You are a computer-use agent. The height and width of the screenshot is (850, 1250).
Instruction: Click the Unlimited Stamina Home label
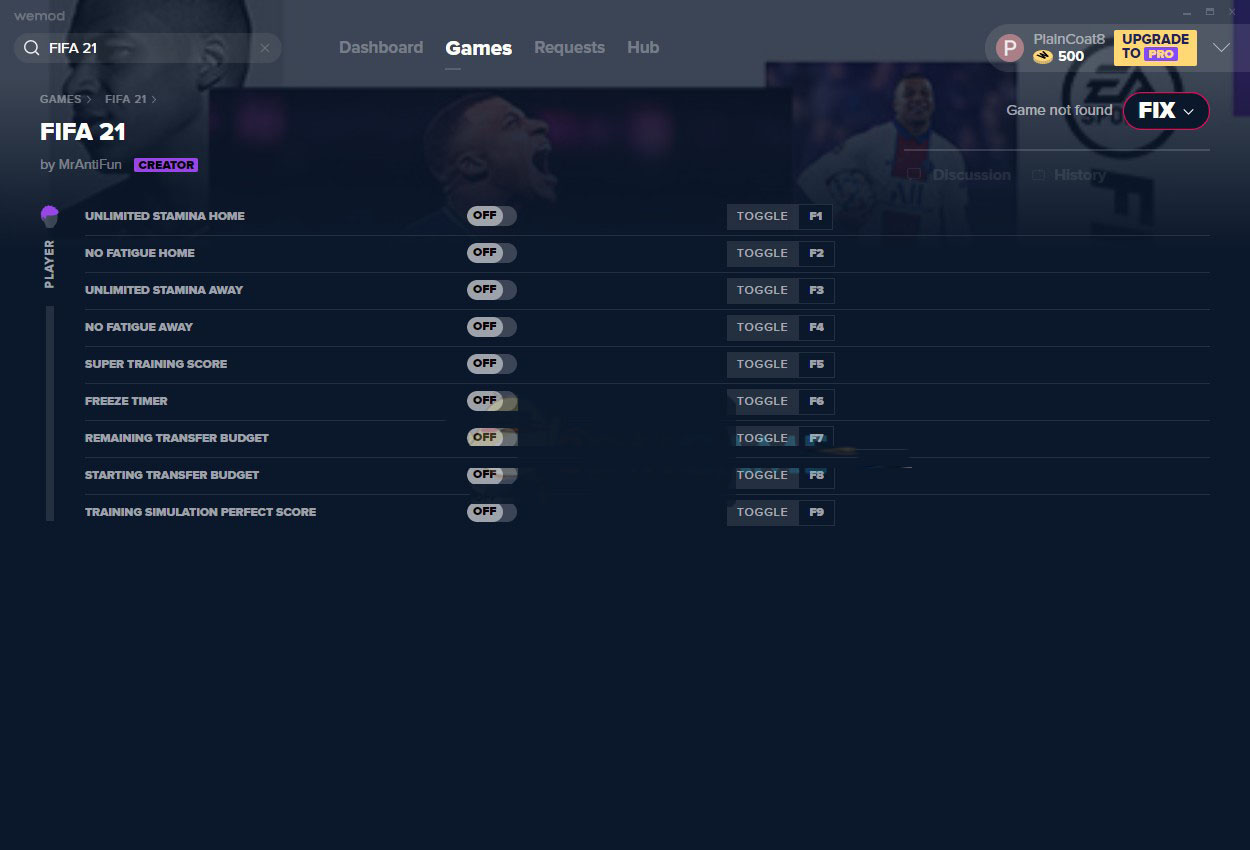coord(165,216)
